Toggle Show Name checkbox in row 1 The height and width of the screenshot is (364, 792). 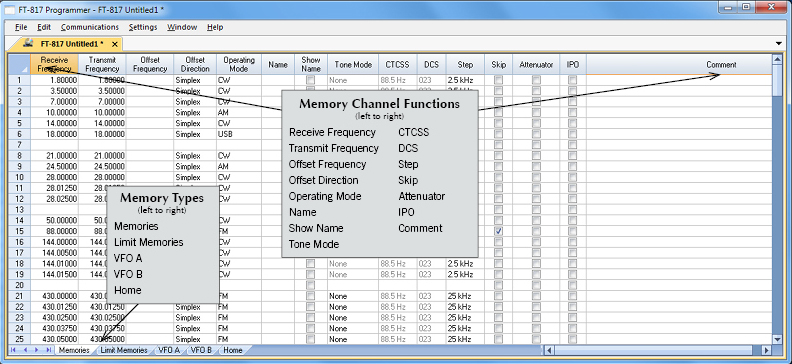coord(311,80)
